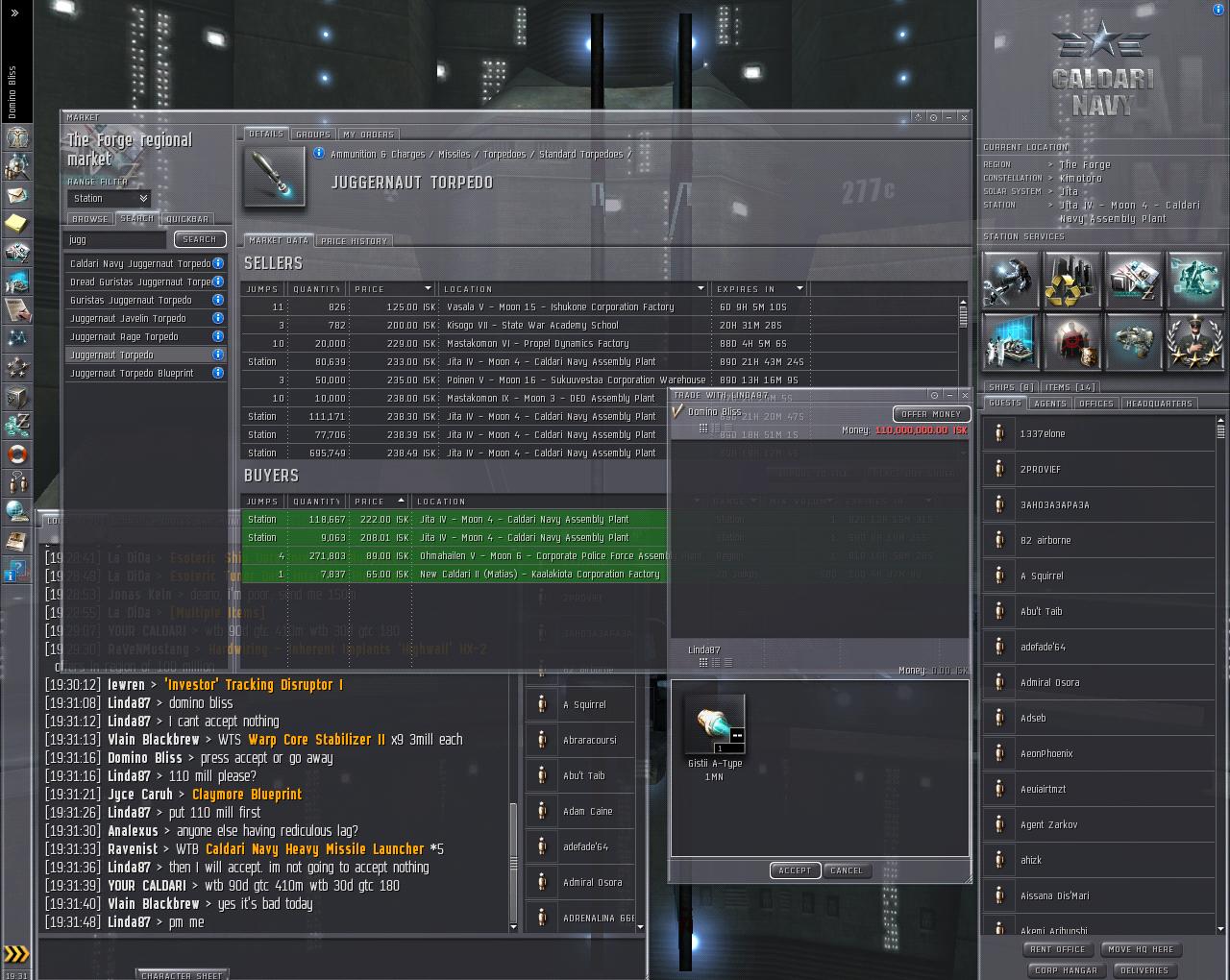The image size is (1230, 980).
Task: Click the lifebuoy Help icon
Action: [16, 454]
